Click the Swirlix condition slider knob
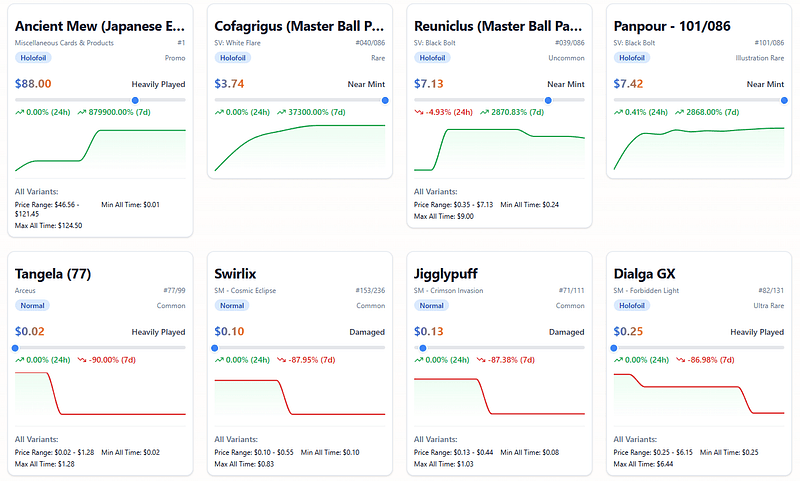 point(215,348)
